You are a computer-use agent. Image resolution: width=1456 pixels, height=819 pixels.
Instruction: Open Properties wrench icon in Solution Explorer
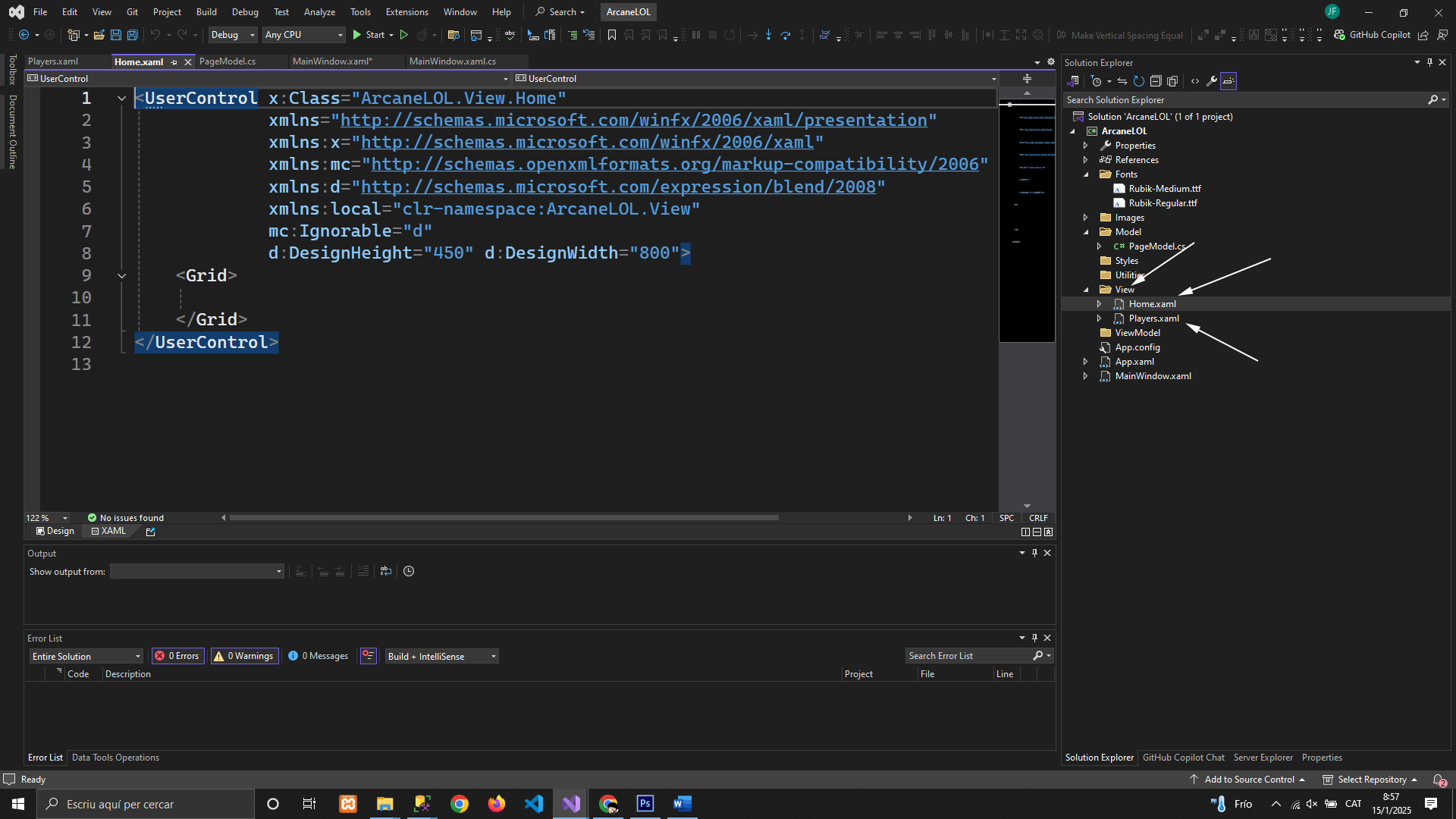point(1212,81)
